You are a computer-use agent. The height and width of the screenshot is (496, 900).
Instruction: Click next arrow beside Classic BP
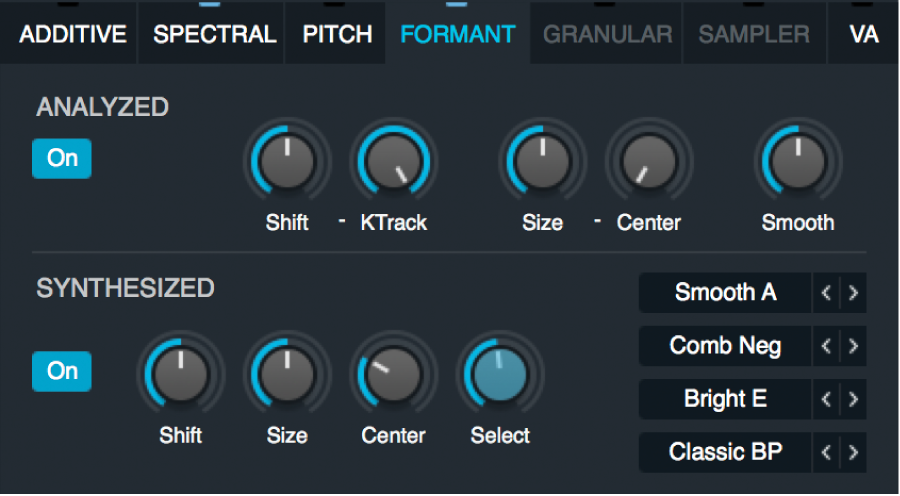853,452
